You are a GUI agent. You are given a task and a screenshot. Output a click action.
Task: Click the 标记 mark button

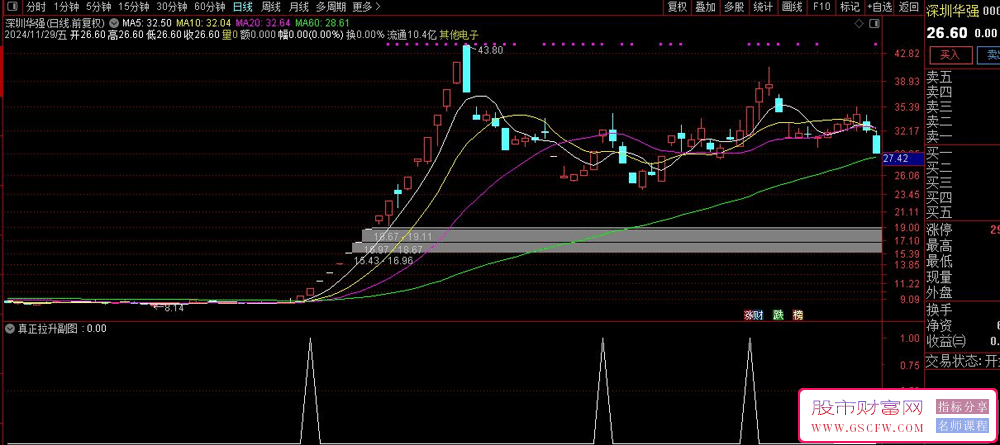[850, 7]
